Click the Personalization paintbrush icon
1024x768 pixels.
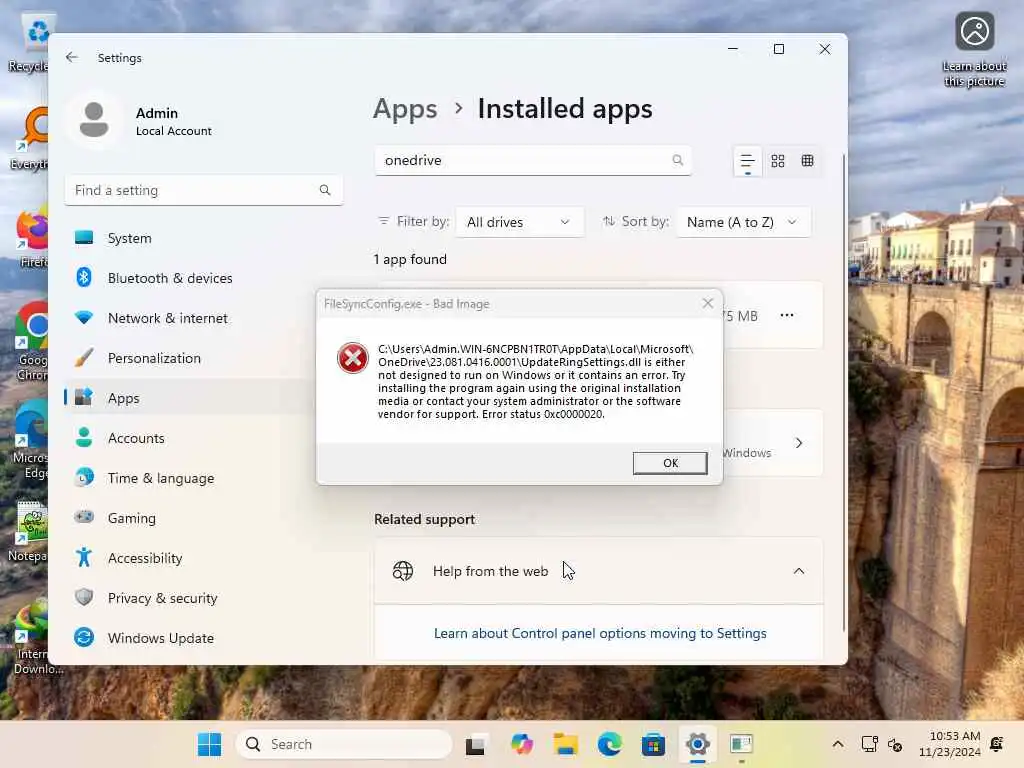84,357
